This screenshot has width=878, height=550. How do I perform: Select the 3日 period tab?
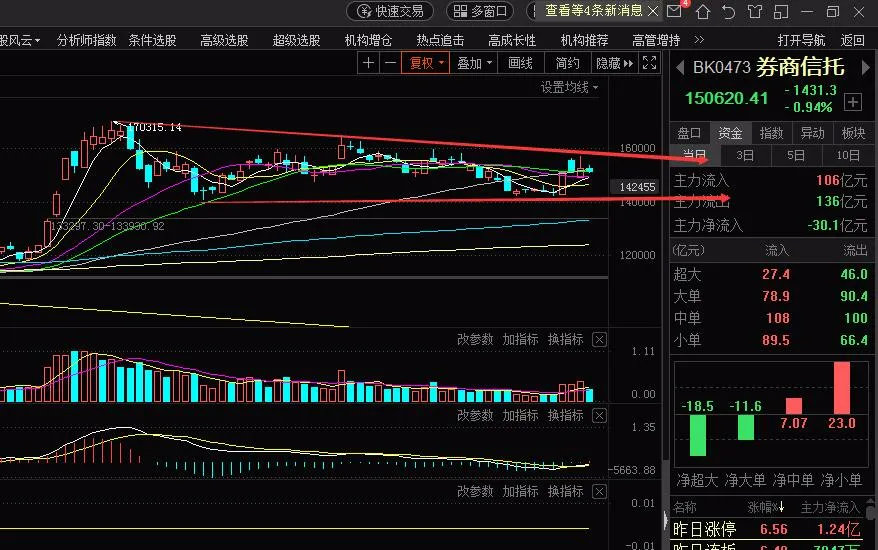[x=745, y=155]
